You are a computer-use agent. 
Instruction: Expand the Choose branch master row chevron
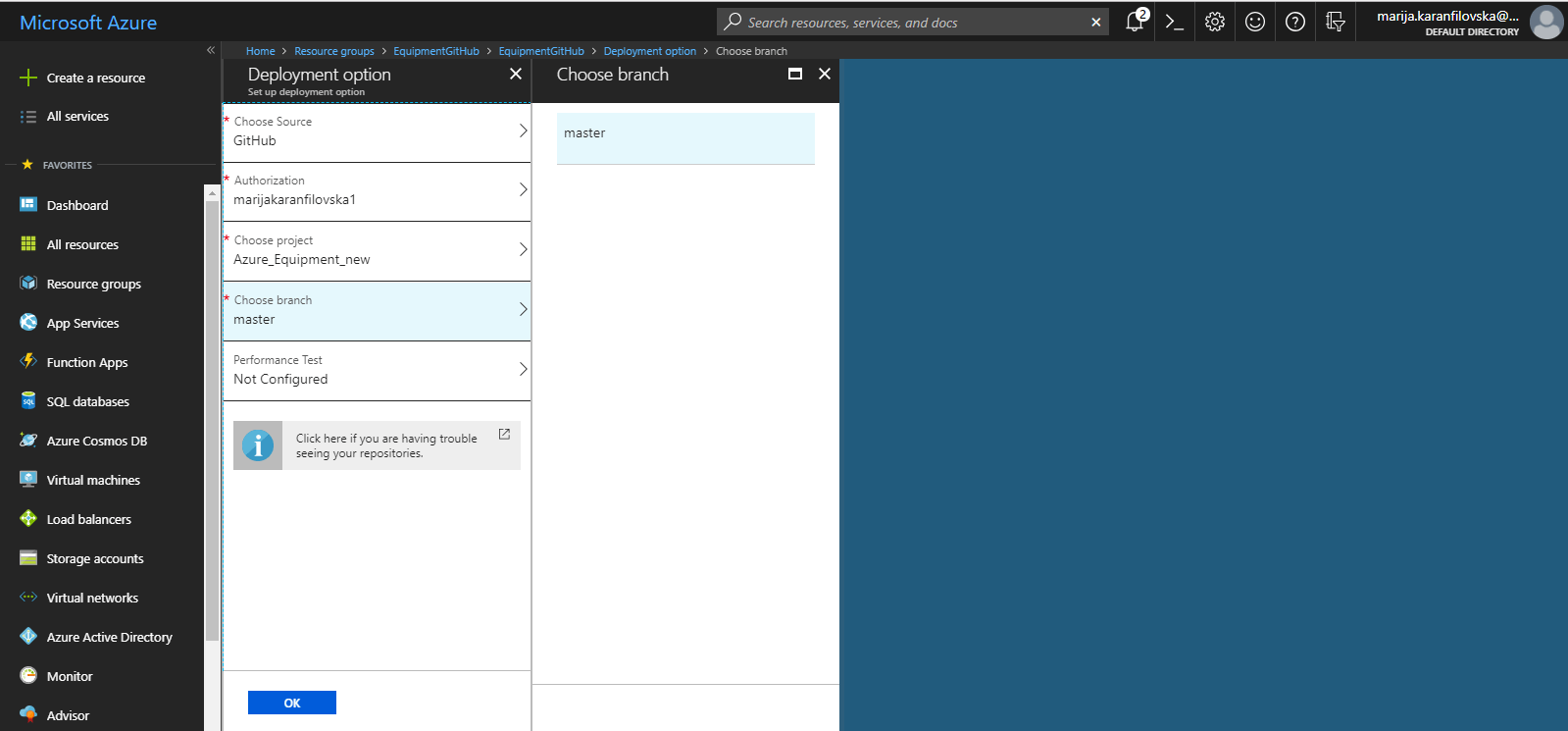click(523, 309)
